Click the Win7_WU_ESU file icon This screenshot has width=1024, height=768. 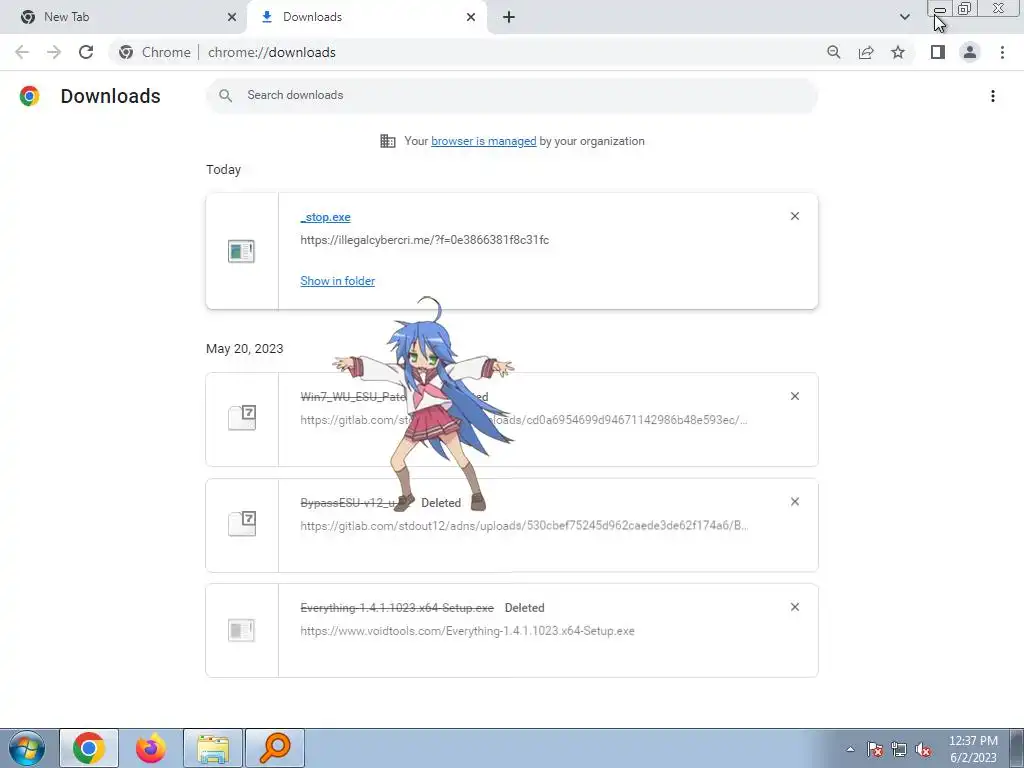(242, 417)
